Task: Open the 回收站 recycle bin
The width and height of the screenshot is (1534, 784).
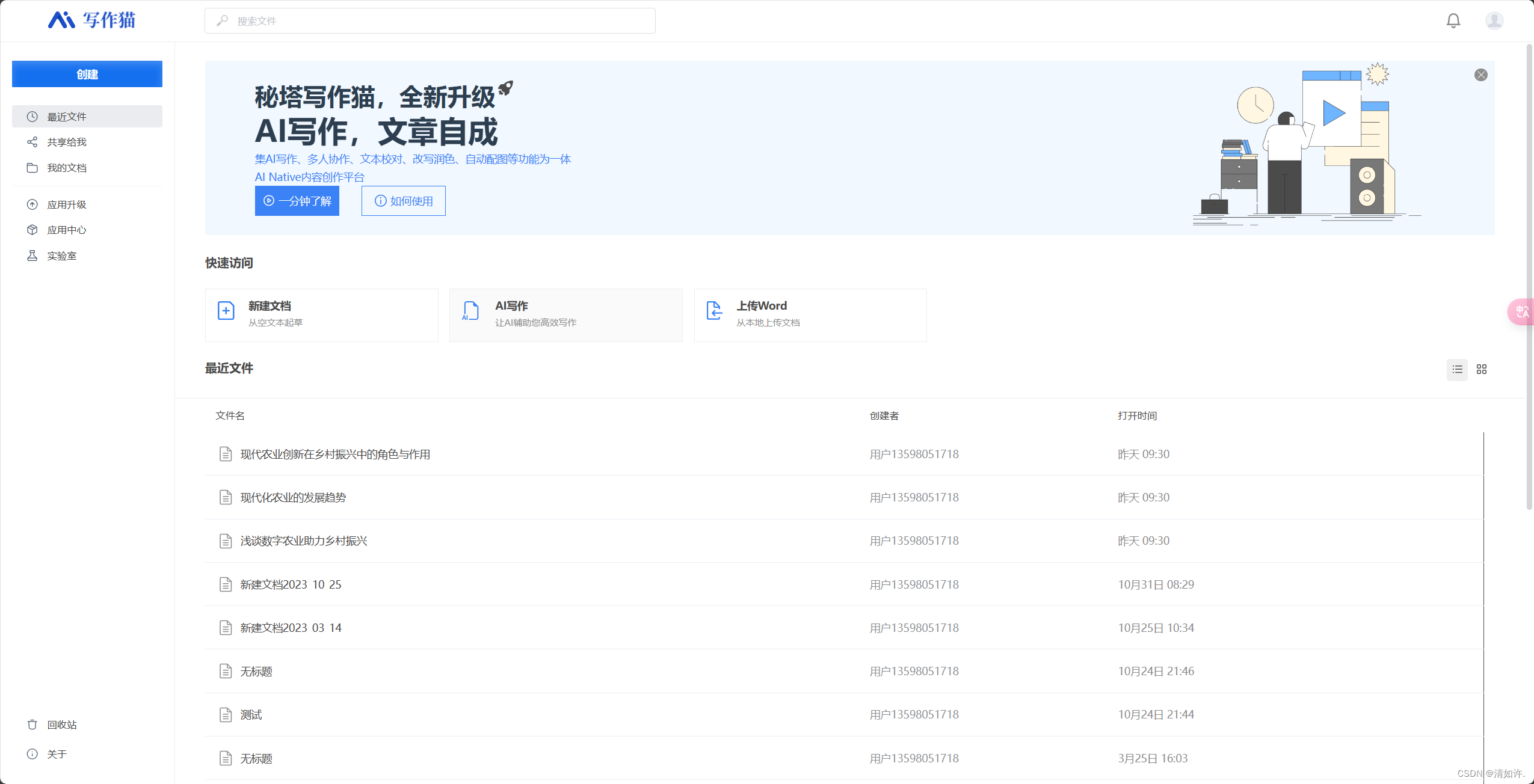Action: (x=61, y=724)
